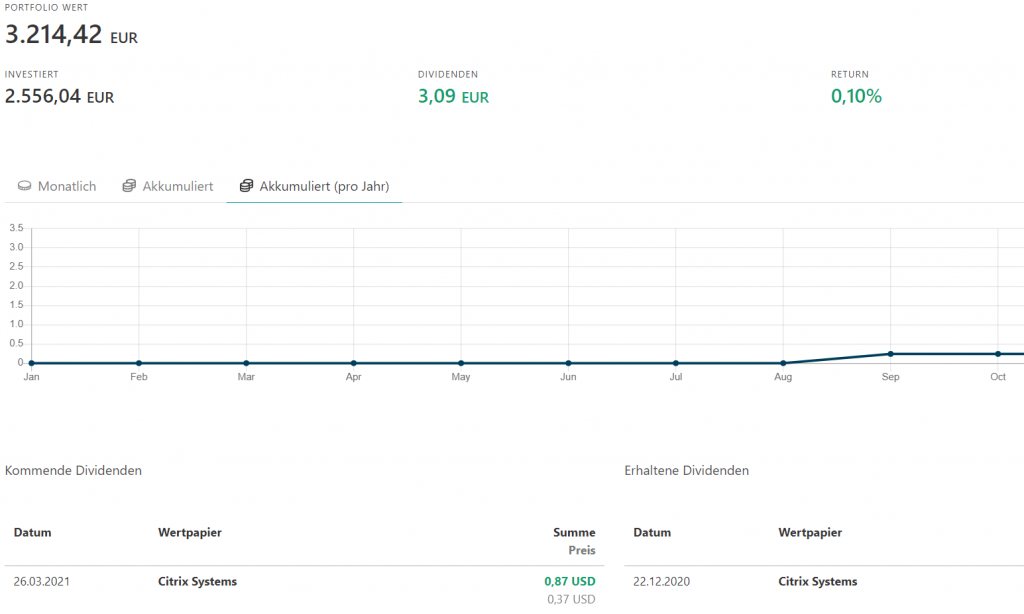Open Citrix Systems in the 22.12.2020 row
This screenshot has height=614, width=1024.
click(x=818, y=581)
